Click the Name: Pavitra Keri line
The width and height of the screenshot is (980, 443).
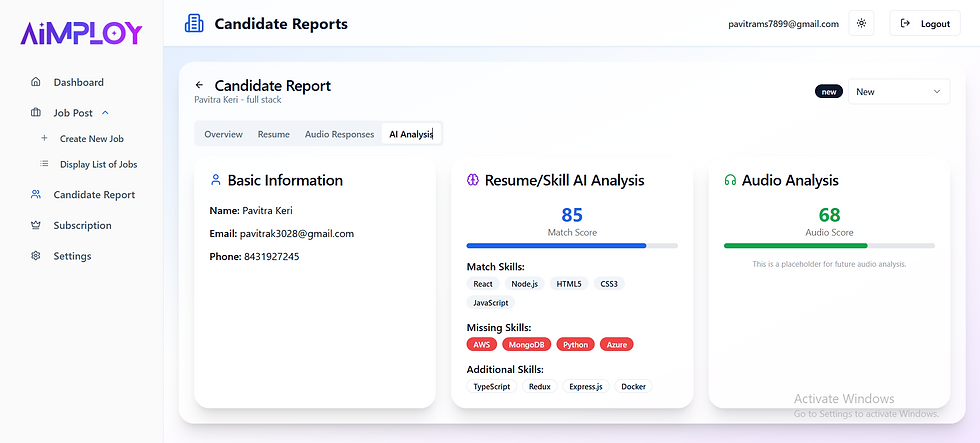coord(251,211)
